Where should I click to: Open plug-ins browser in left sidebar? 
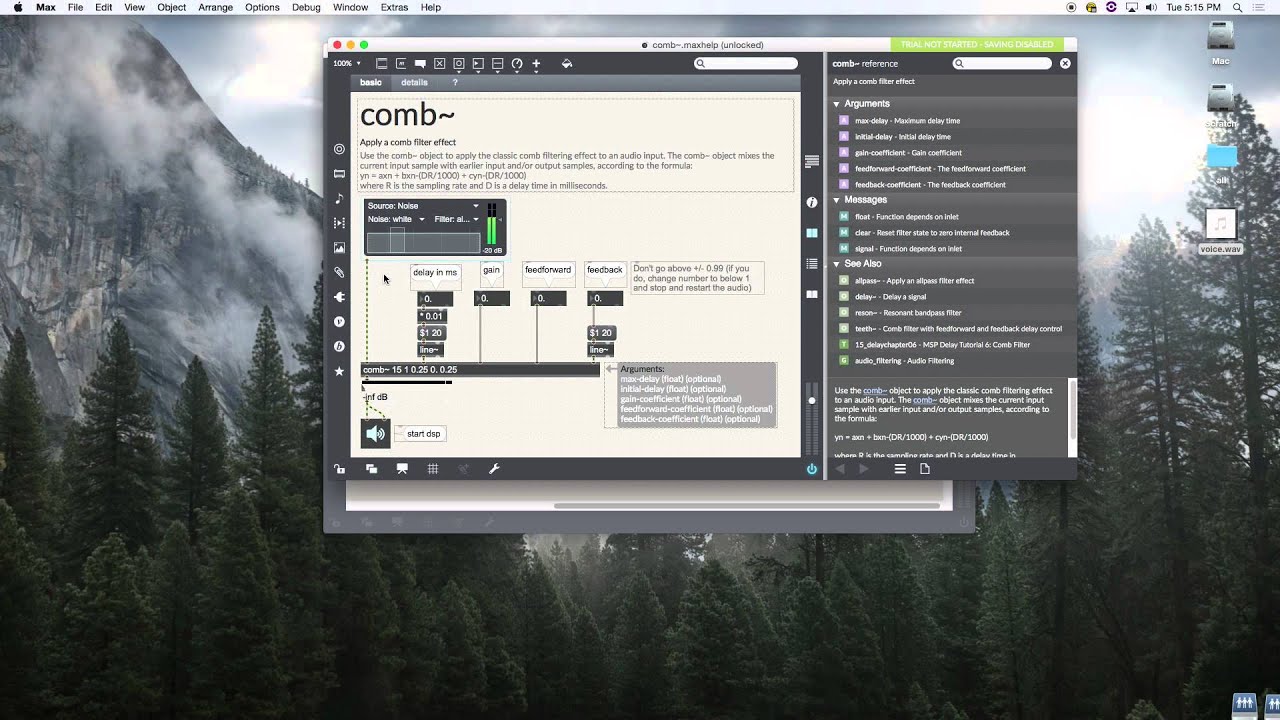(x=339, y=297)
